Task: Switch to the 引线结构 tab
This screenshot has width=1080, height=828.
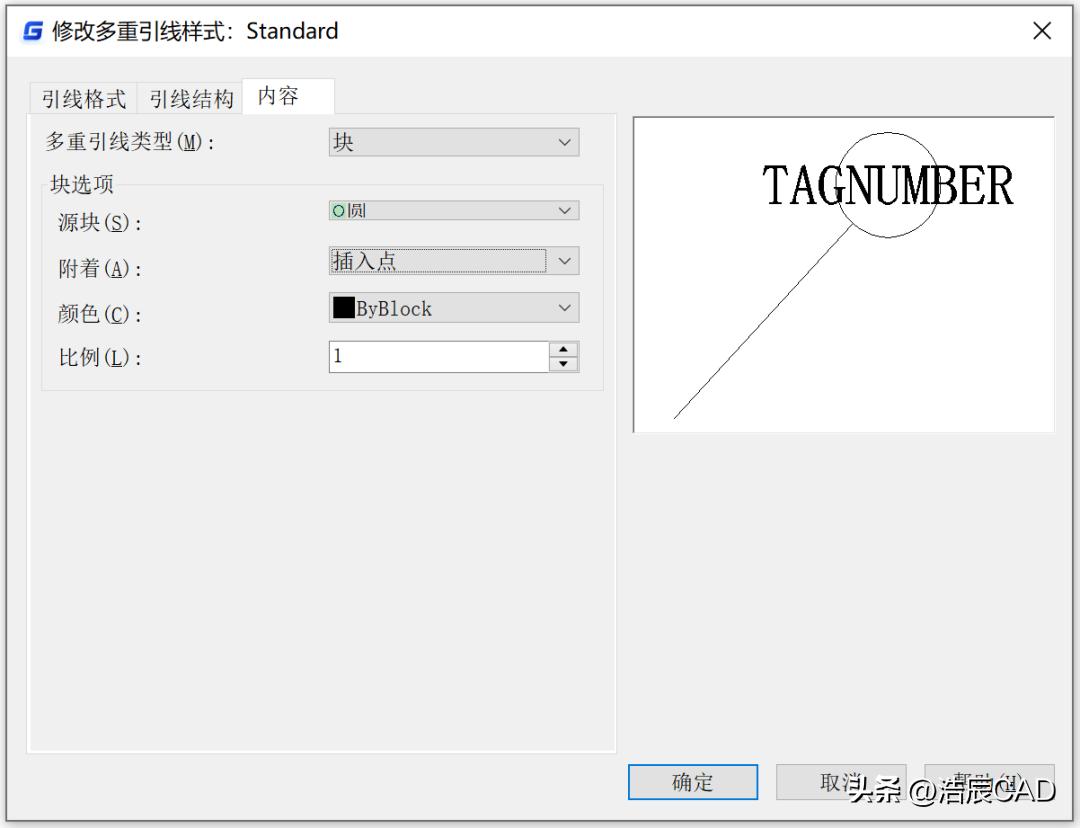Action: 190,97
